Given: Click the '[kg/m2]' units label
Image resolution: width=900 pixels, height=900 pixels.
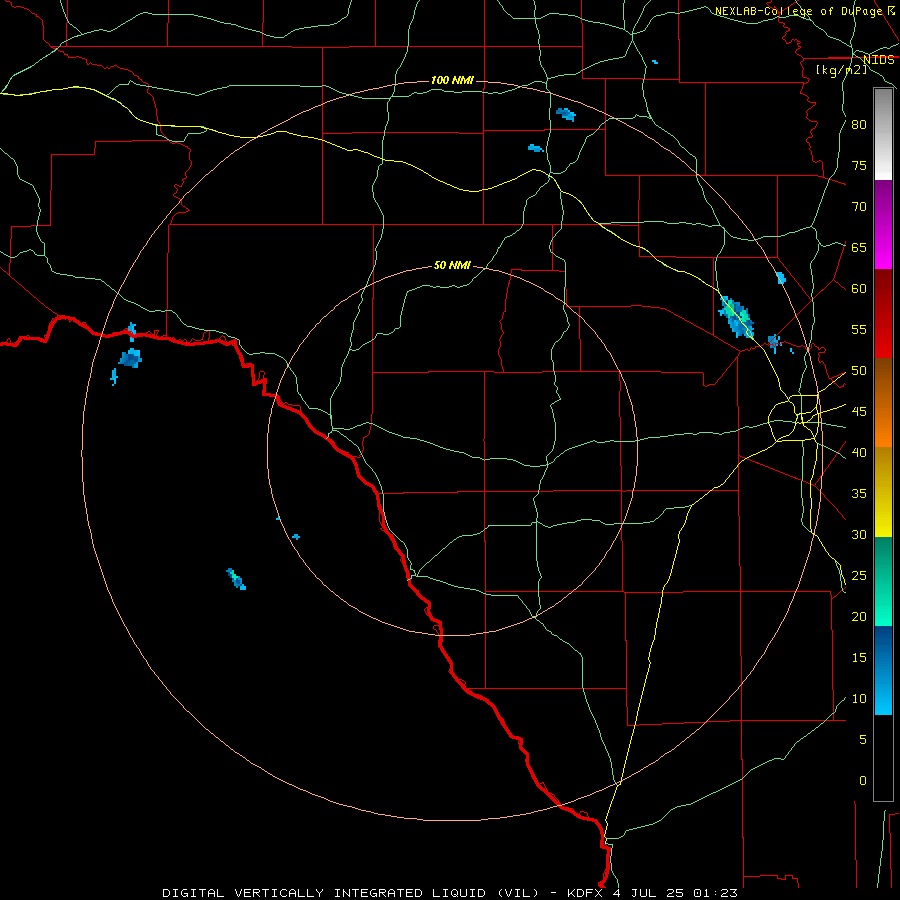Looking at the screenshot, I should pyautogui.click(x=841, y=70).
